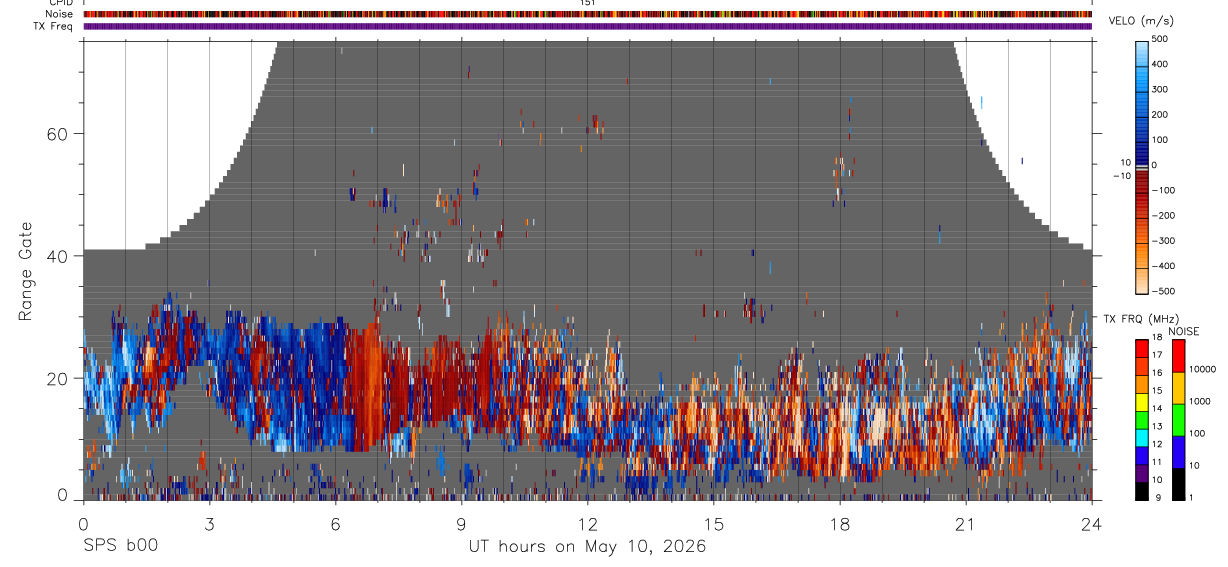Screen dimensions: 1228x567
Task: Click the 24 tick on UT hours axis
Action: [1091, 523]
